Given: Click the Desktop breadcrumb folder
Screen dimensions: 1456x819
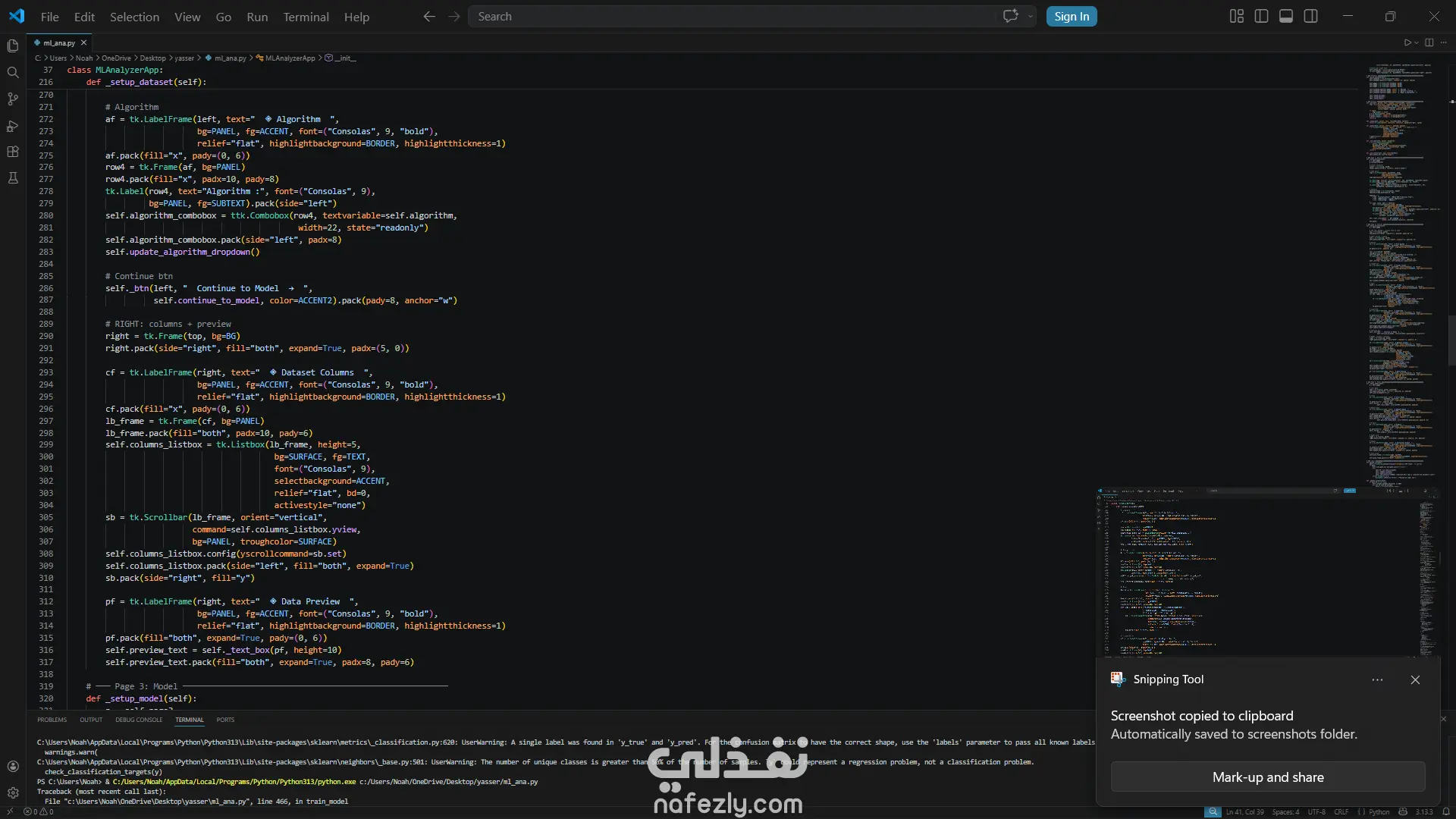Looking at the screenshot, I should 152,58.
